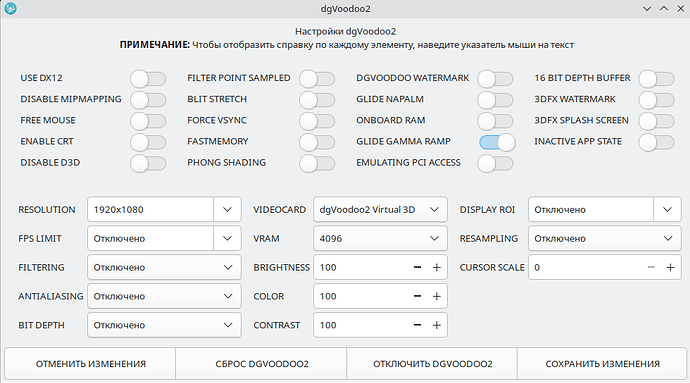This screenshot has height=383, width=690.
Task: Click the RESOLUTION field showing 1920x1080
Action: pos(150,210)
